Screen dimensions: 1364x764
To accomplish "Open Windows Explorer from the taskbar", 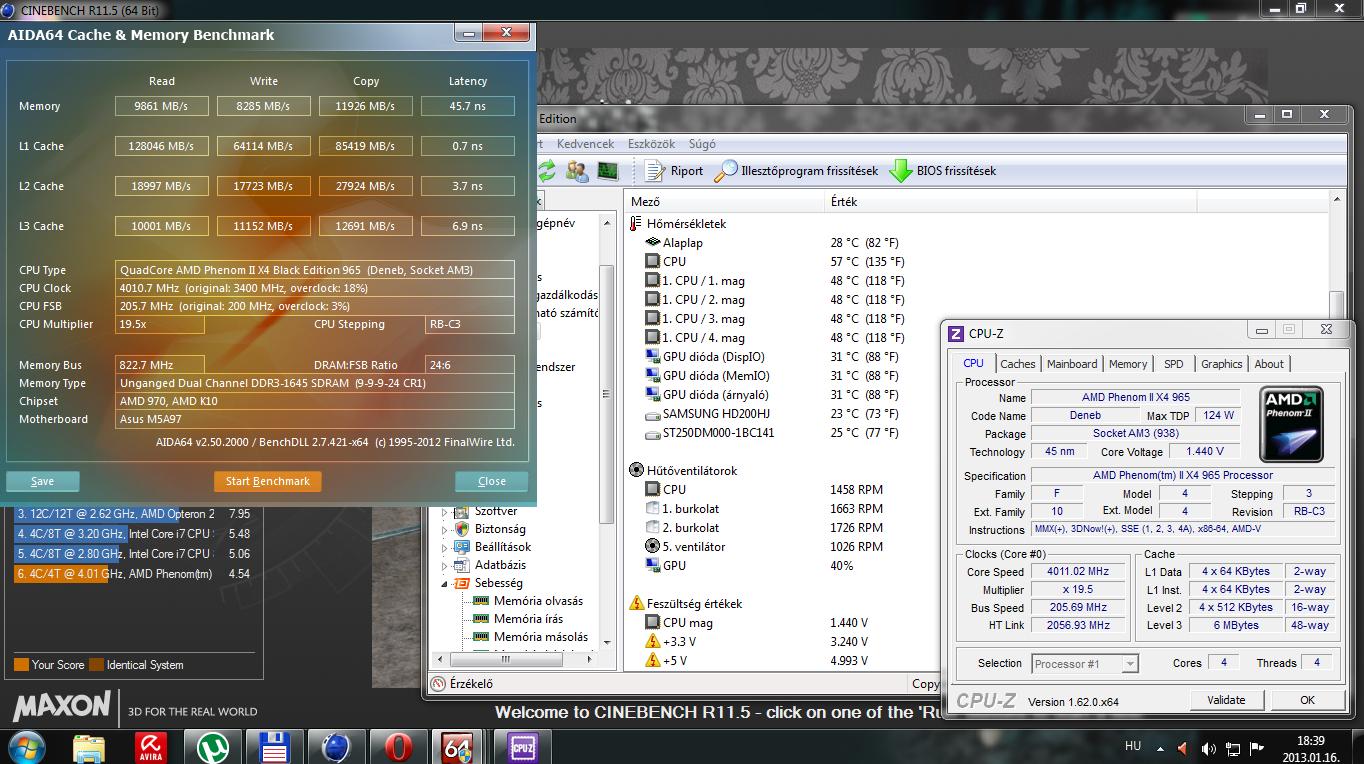I will click(x=88, y=747).
